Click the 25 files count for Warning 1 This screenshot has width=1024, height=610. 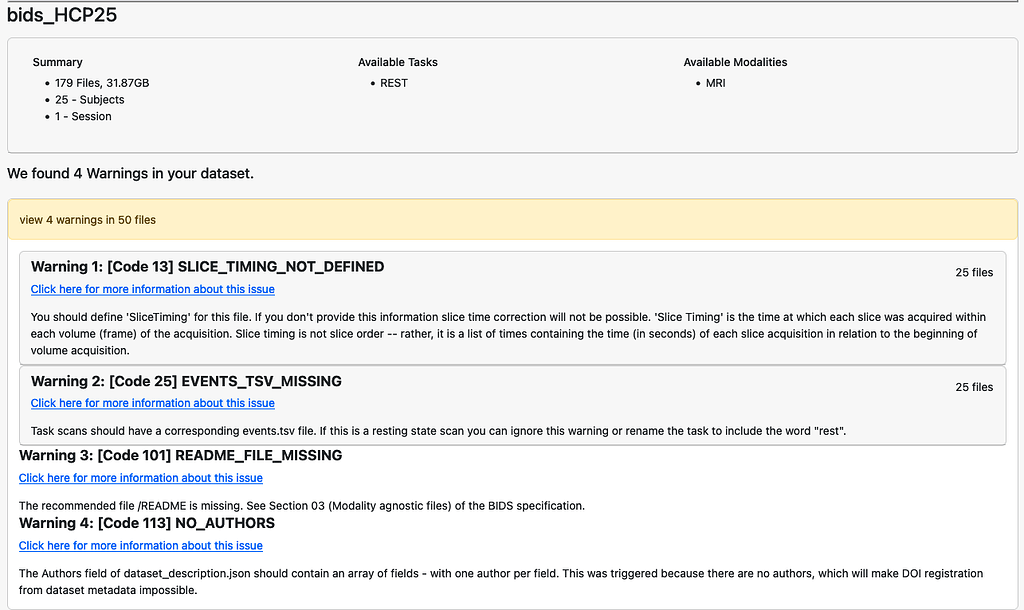(x=974, y=272)
